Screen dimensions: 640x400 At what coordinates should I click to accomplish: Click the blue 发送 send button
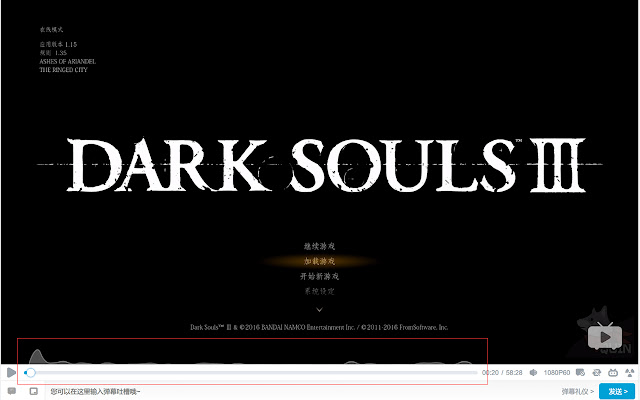(617, 391)
